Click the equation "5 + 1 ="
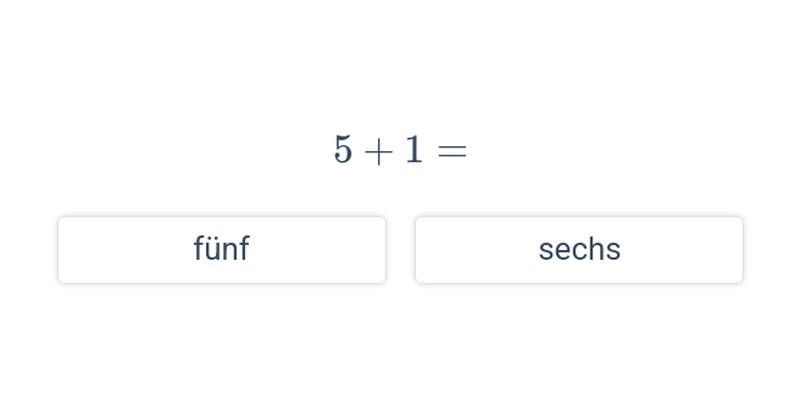This screenshot has height=400, width=800. point(400,150)
